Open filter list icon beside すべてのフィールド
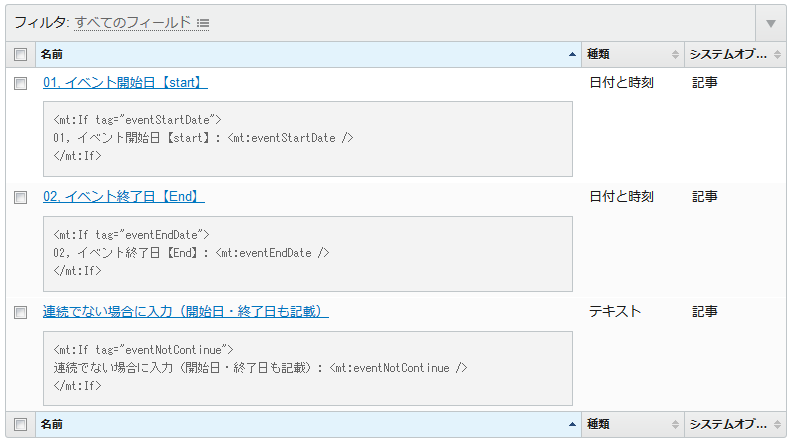Viewport: 793px width, 442px height. coord(203,23)
